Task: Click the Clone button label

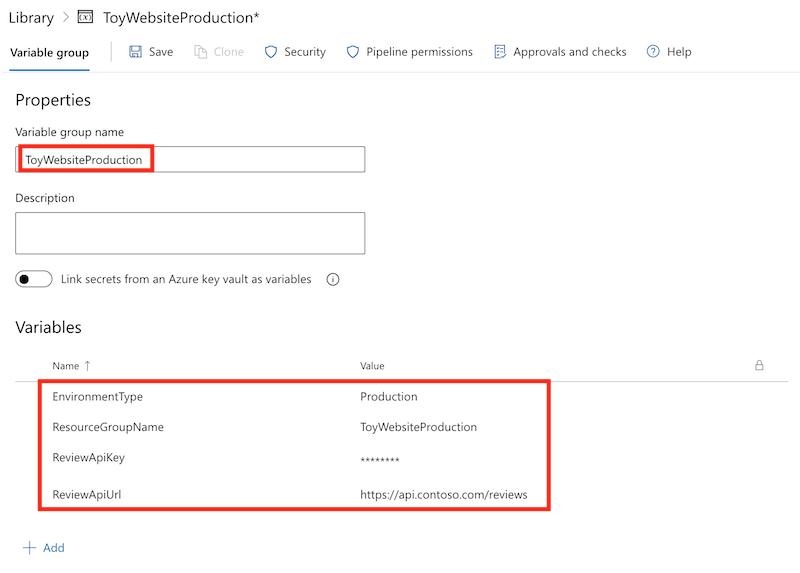Action: tap(229, 52)
